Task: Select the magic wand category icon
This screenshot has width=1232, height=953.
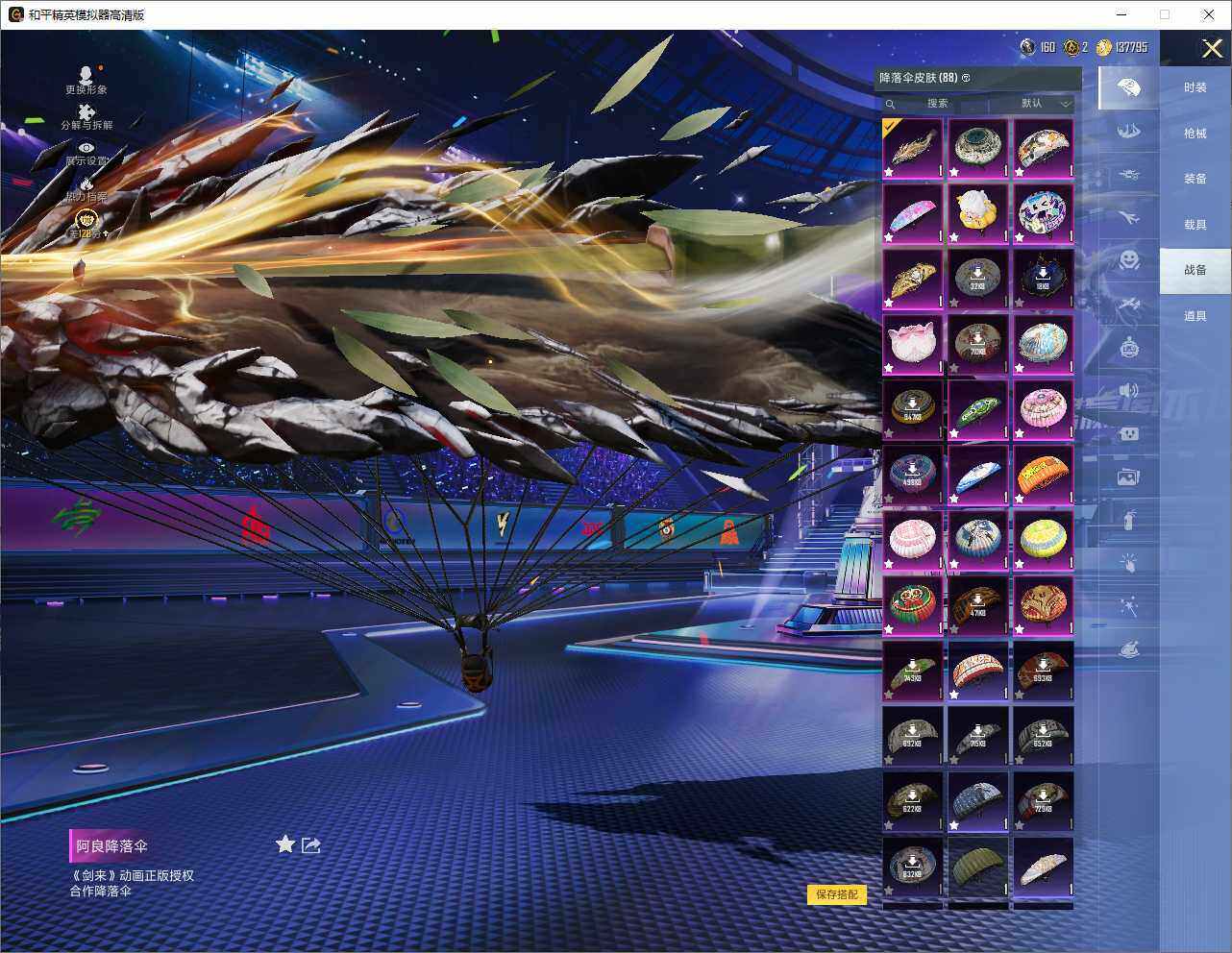Action: tap(1129, 606)
